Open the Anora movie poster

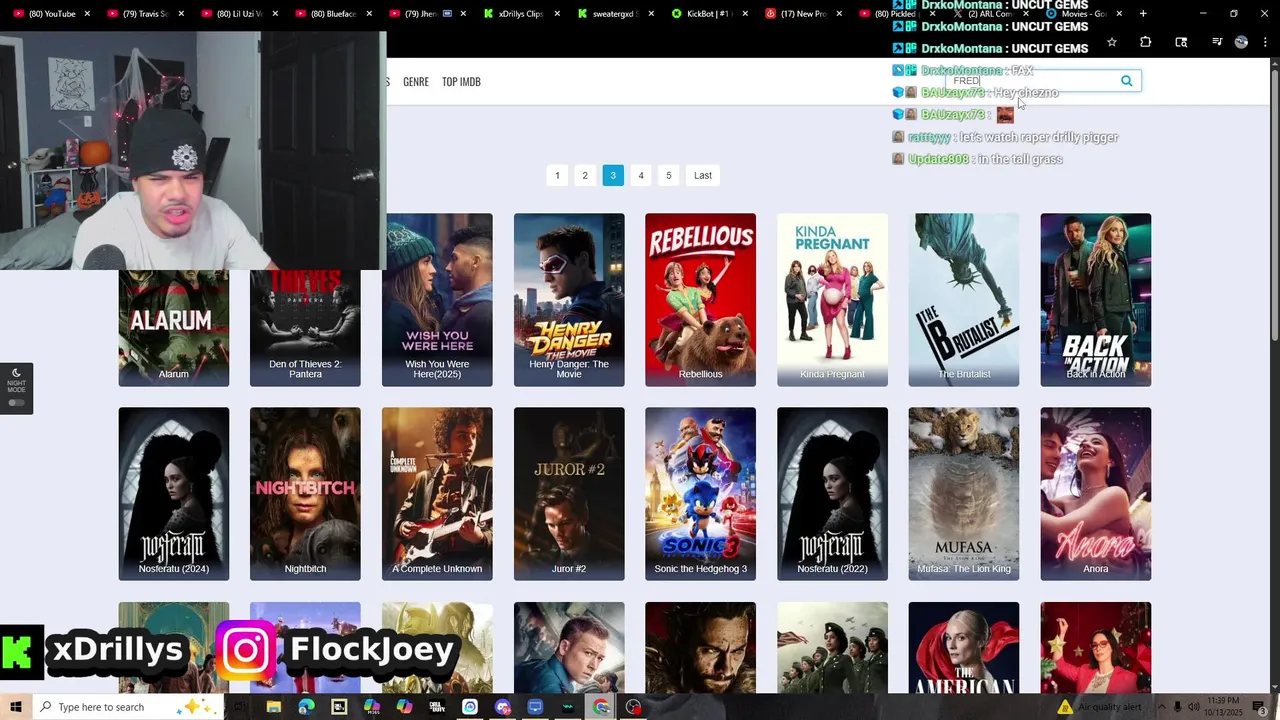[1096, 494]
